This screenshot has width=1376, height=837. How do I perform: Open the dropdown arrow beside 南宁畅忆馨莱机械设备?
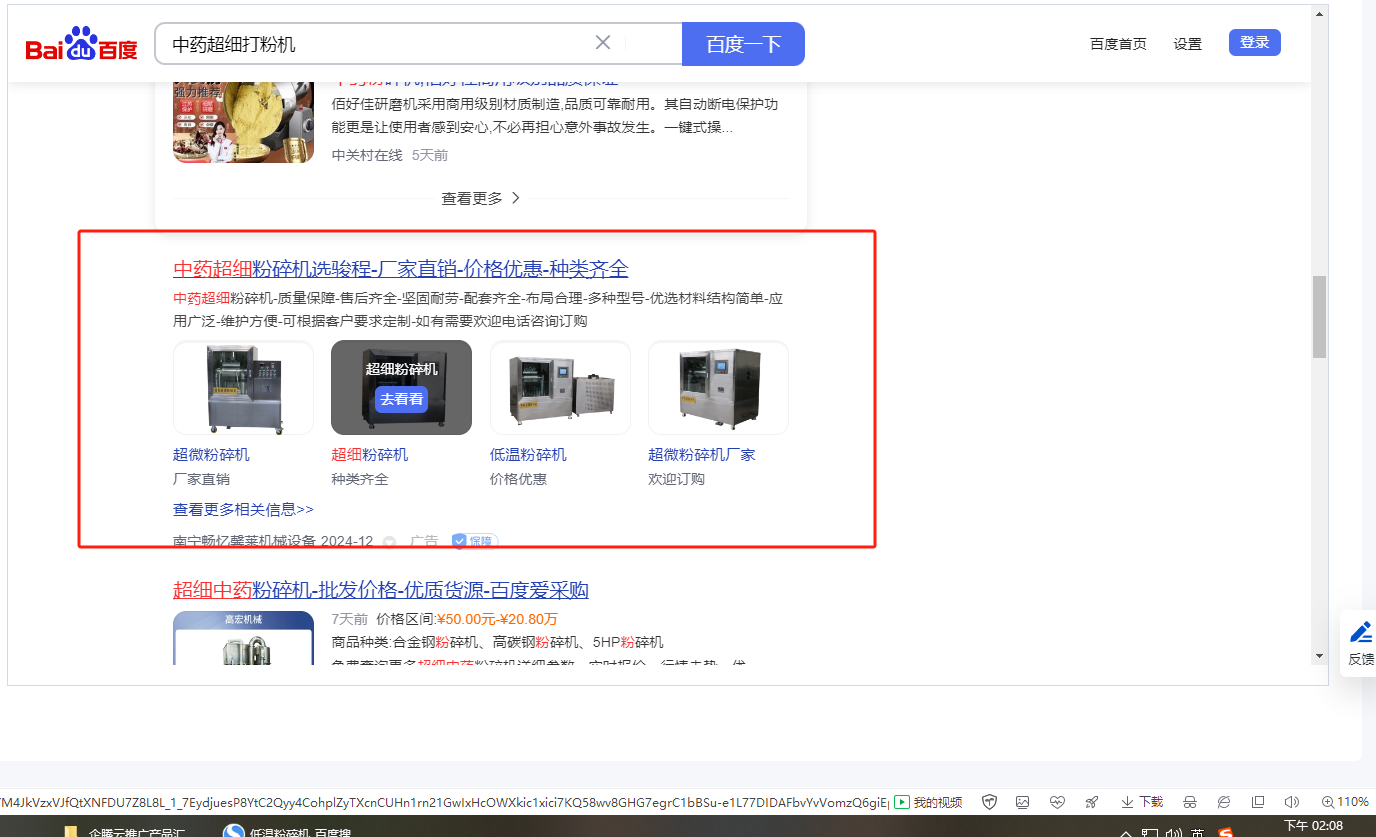point(389,542)
